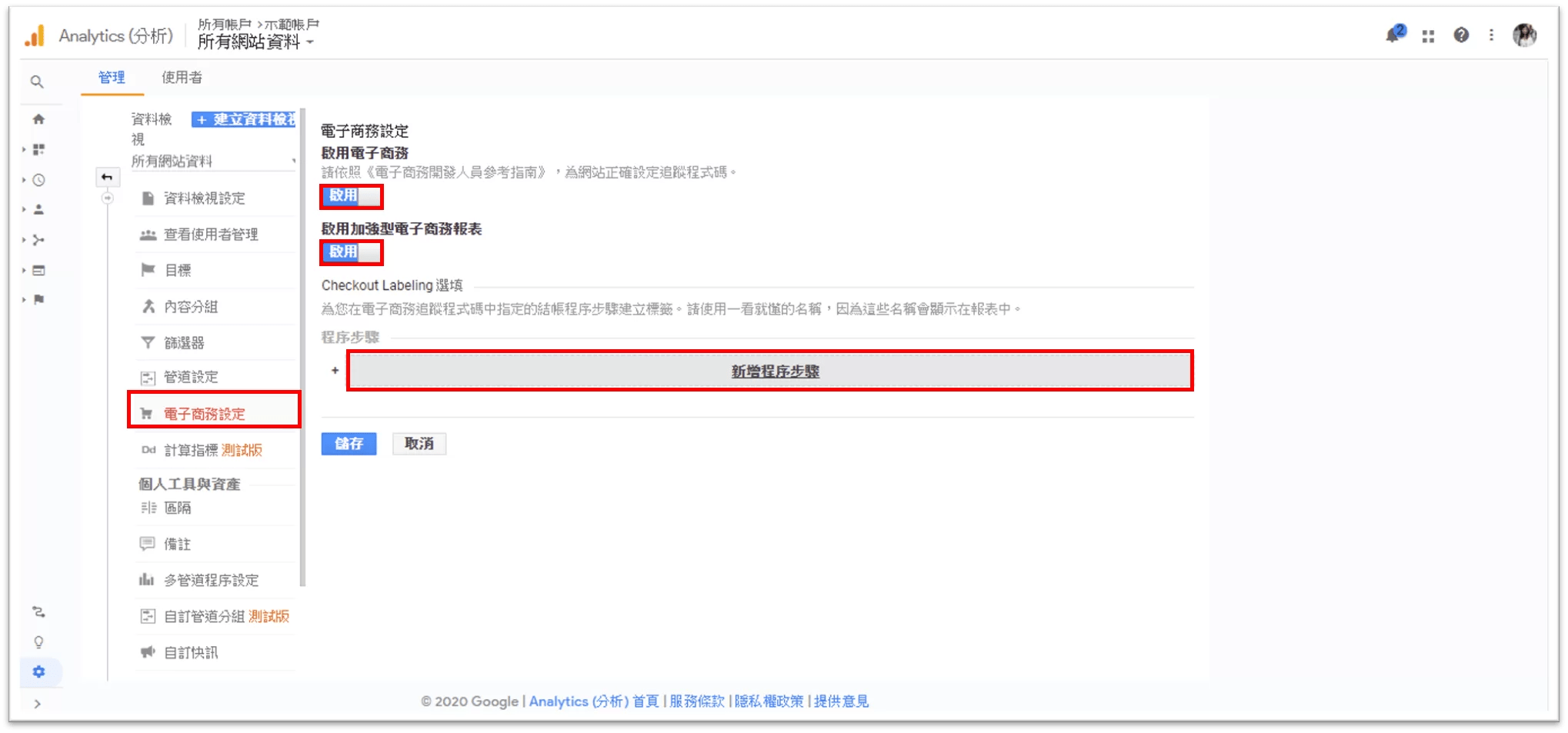Open Customization dashboard grid icon

point(38,149)
